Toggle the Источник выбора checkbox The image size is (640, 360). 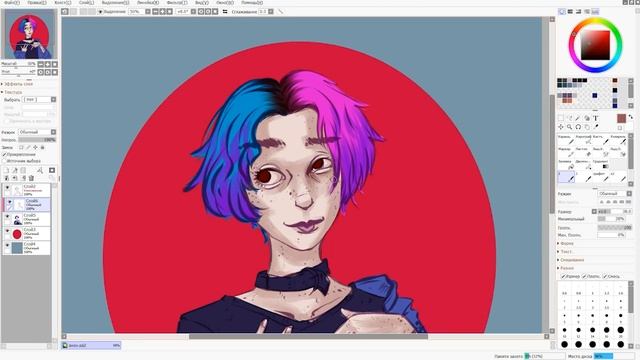(4, 161)
